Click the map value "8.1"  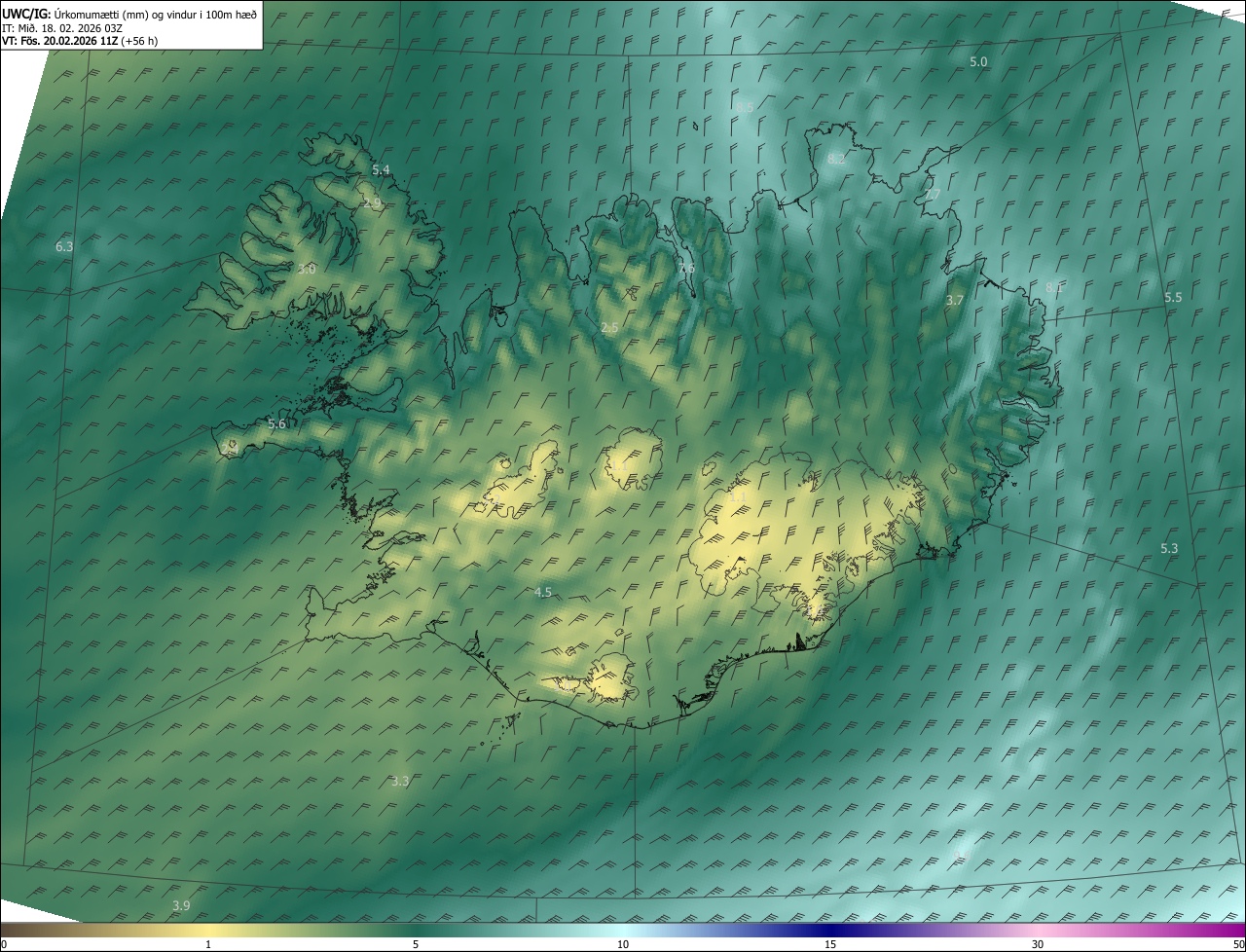click(1054, 287)
